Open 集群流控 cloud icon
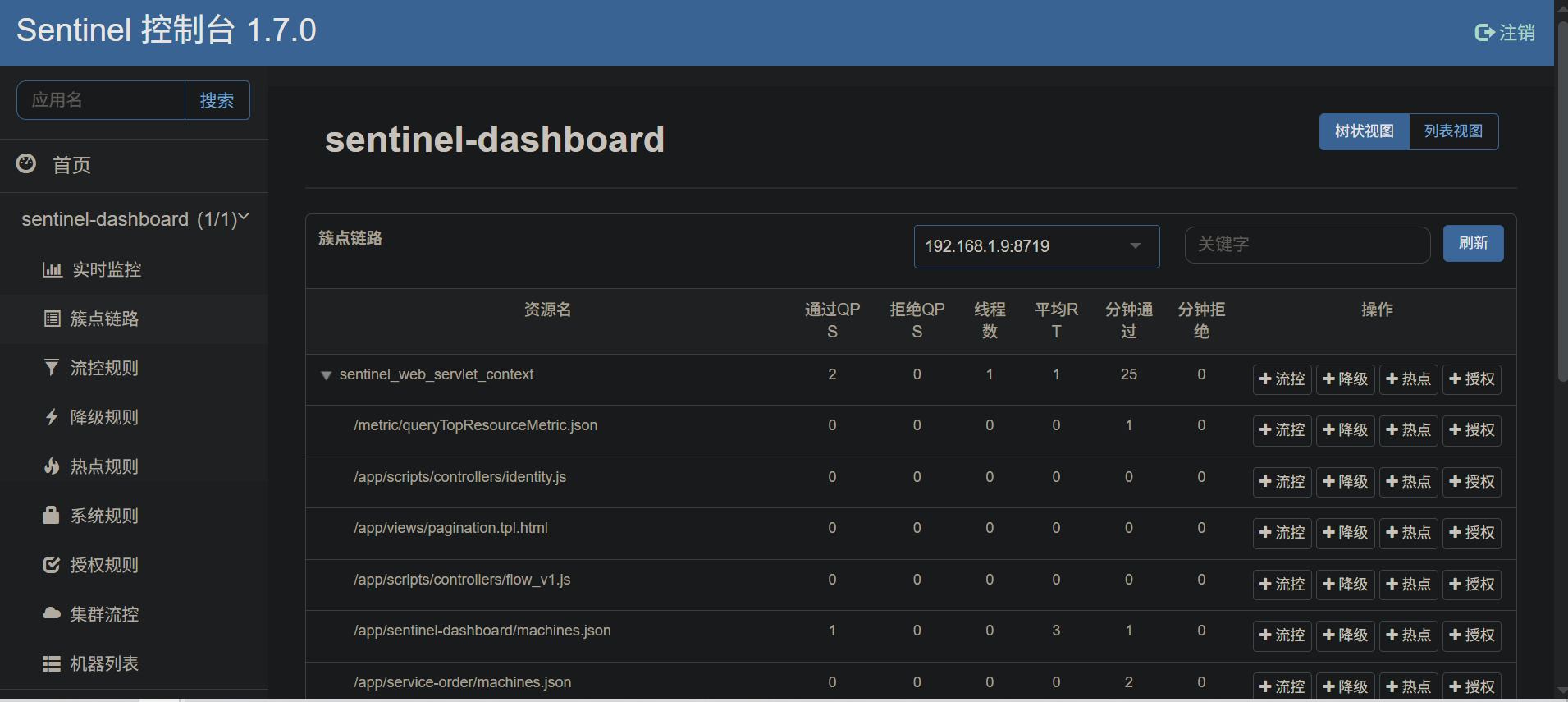 pos(52,613)
